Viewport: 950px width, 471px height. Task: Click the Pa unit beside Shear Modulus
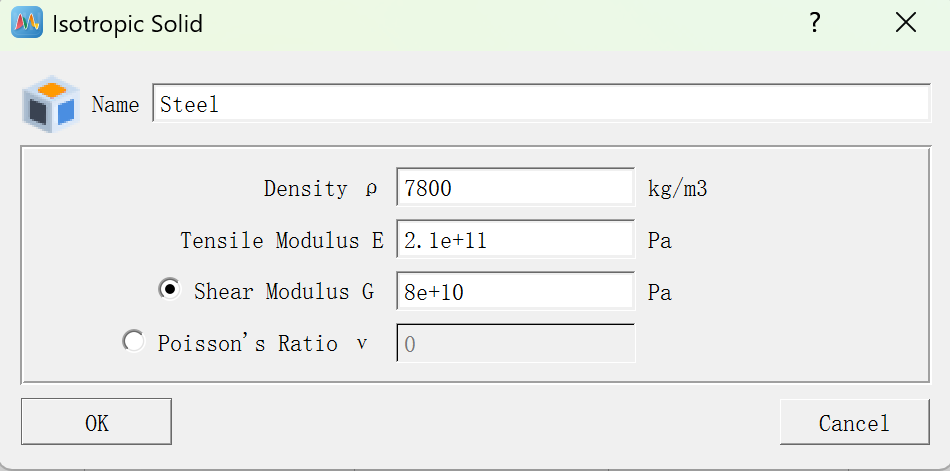(x=659, y=292)
